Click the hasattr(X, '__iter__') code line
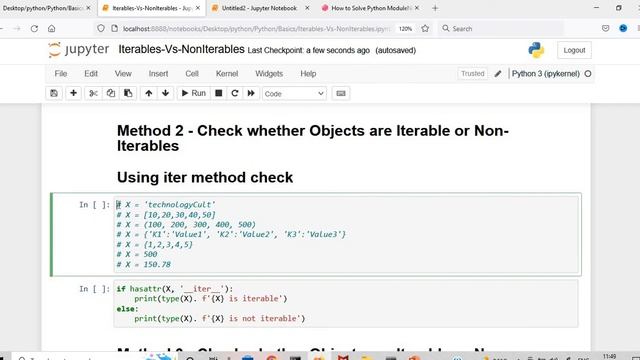Image resolution: width=640 pixels, height=360 pixels. click(x=175, y=289)
